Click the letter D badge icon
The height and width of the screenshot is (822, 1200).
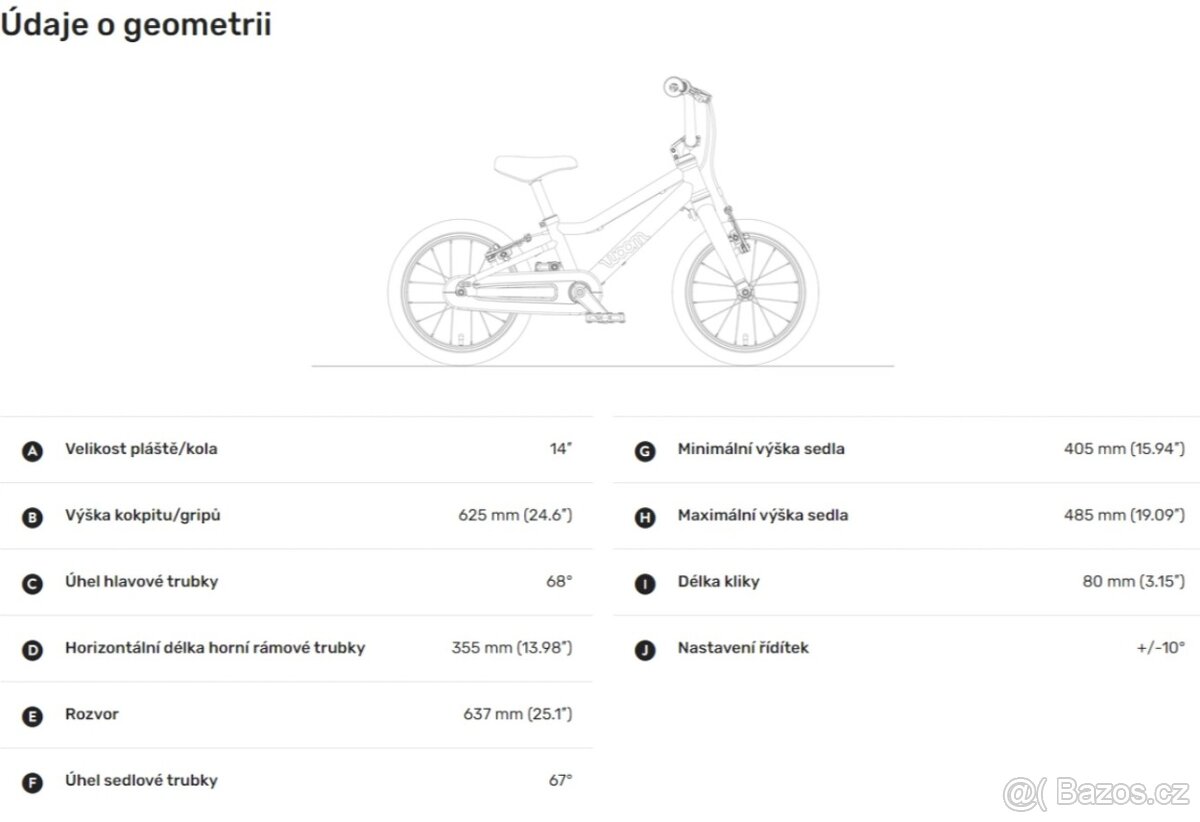[33, 651]
